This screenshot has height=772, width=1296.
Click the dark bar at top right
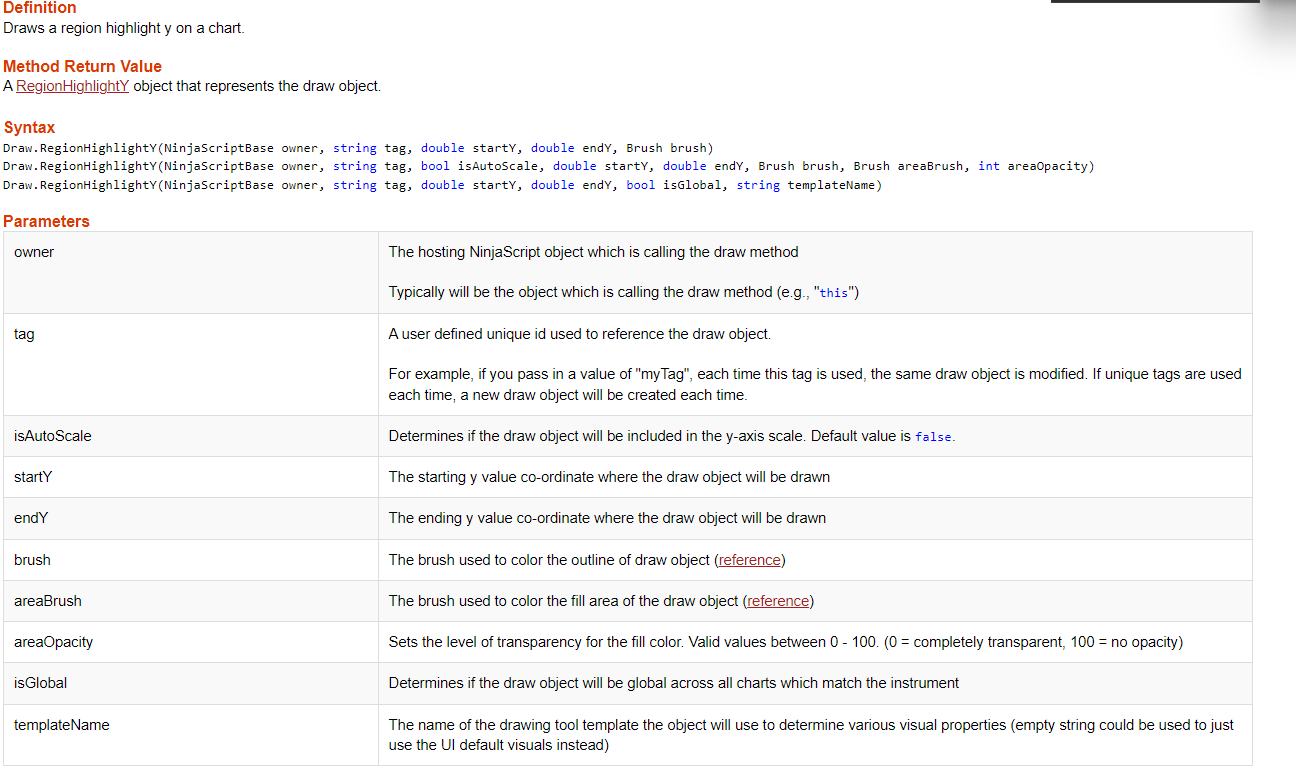(1155, 4)
